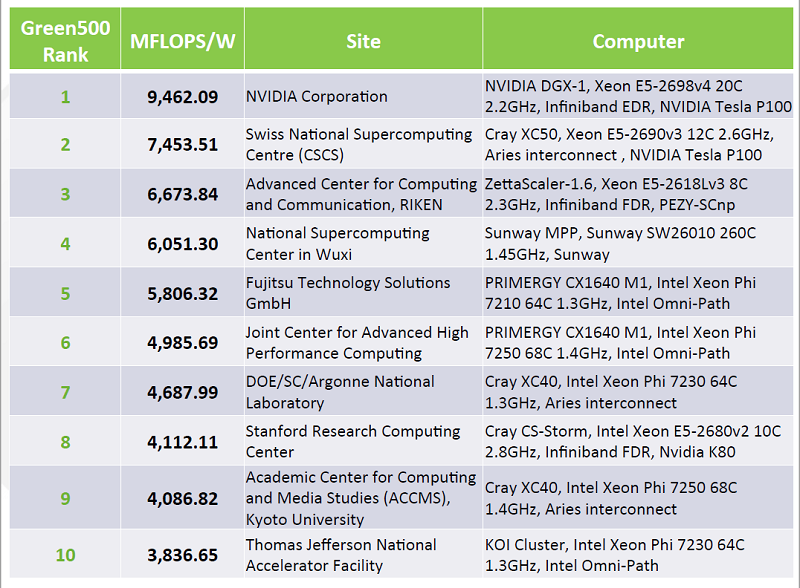Click the rank 9 cell
This screenshot has height=588, width=800.
pos(65,498)
